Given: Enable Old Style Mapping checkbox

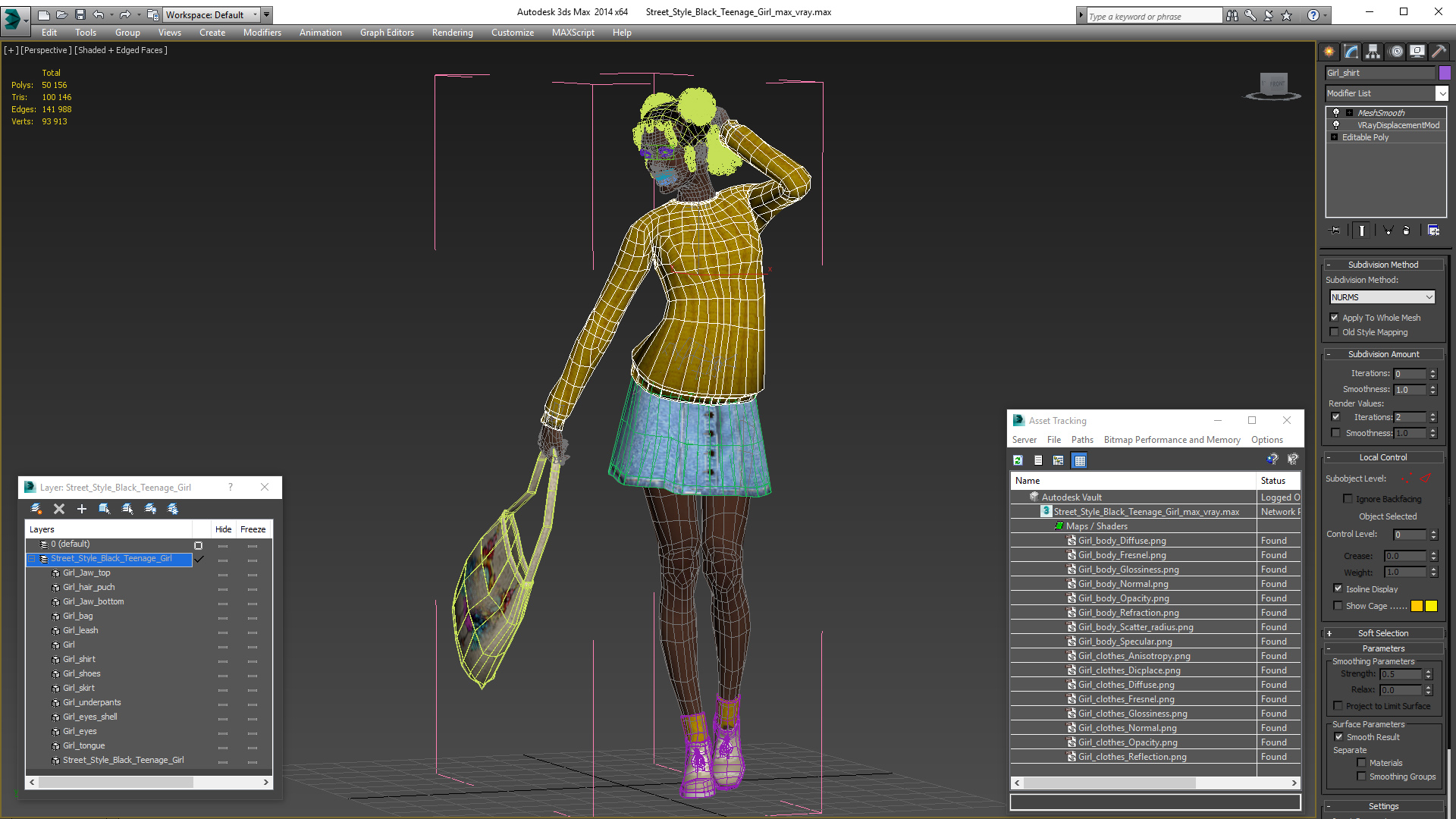Looking at the screenshot, I should pos(1334,332).
